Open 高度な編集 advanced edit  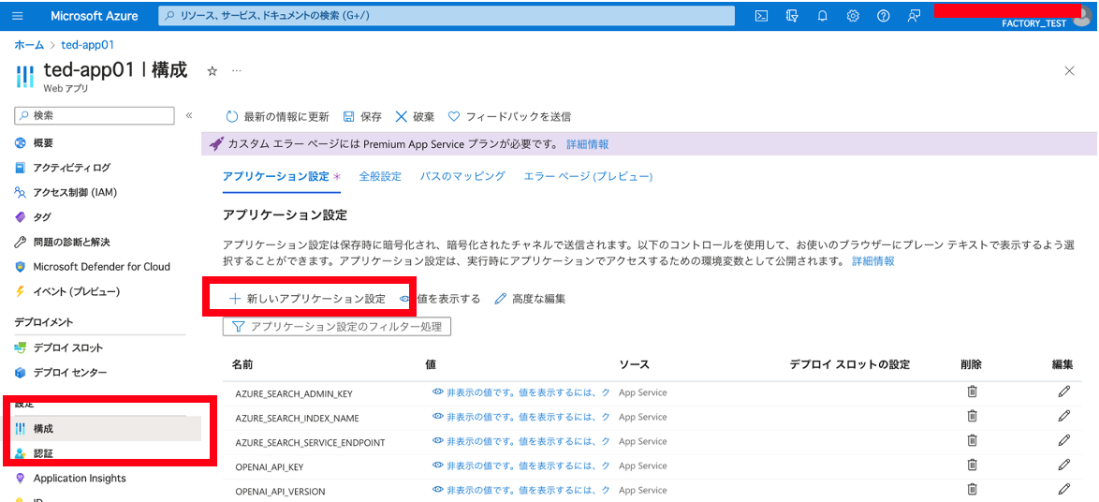click(x=530, y=299)
